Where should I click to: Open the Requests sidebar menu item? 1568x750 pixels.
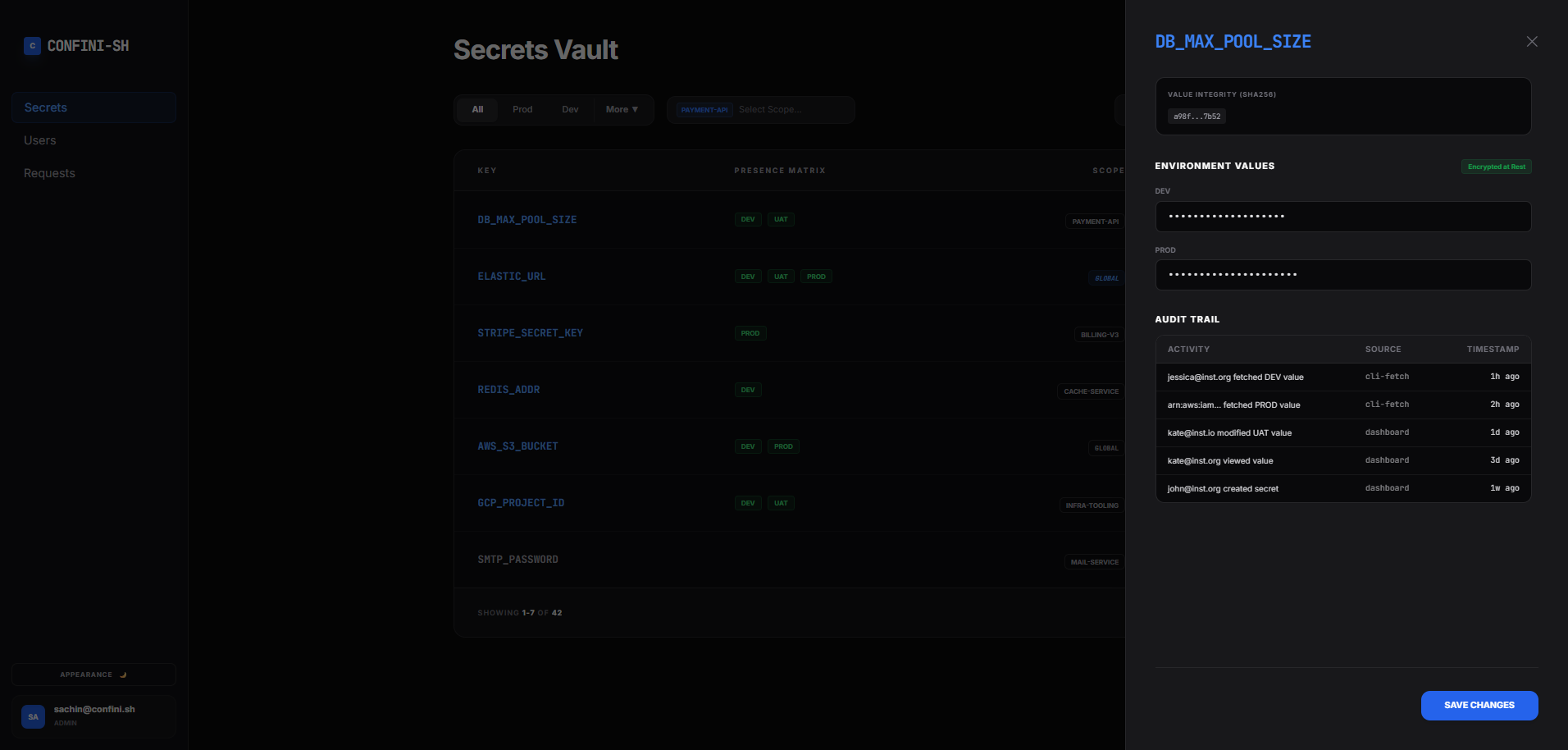click(x=49, y=173)
